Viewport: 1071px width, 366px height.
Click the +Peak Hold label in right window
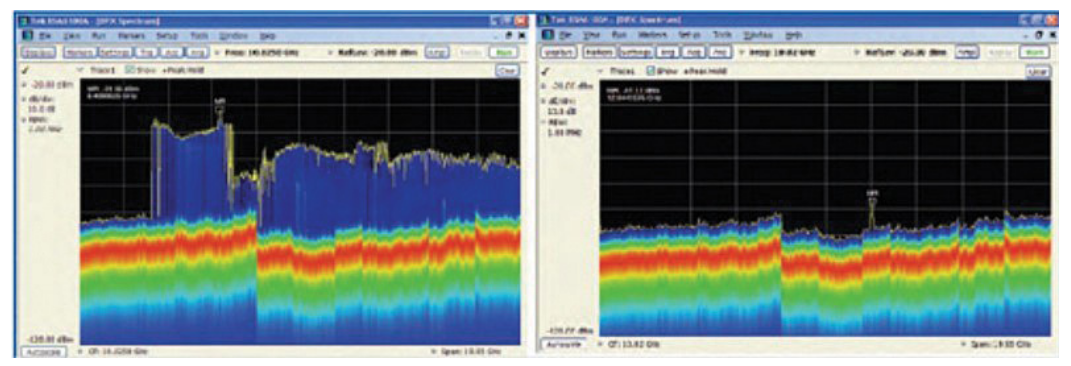705,71
